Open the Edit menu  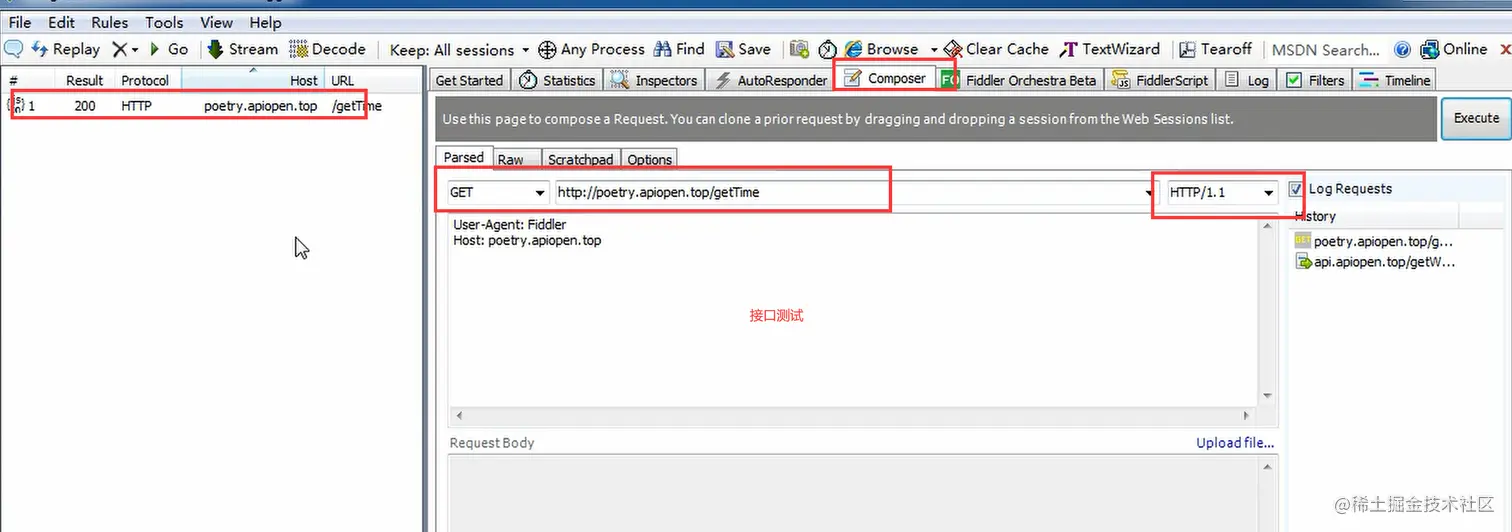pyautogui.click(x=61, y=22)
